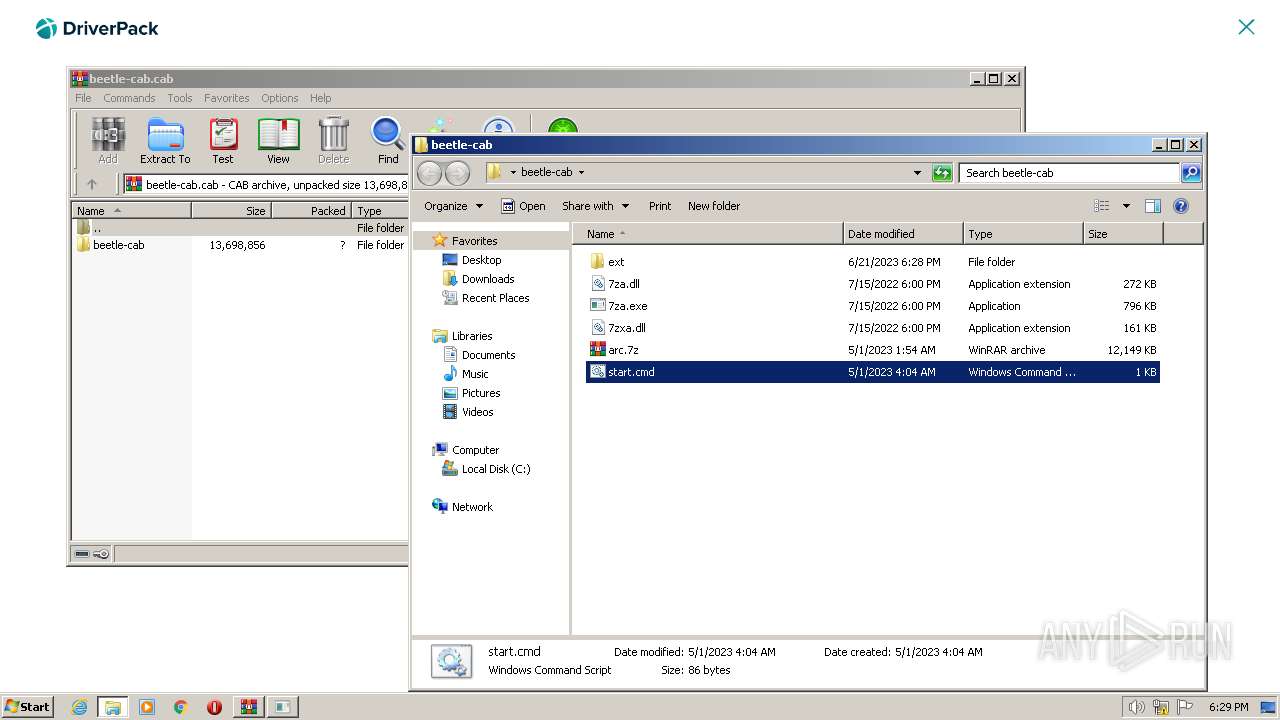
Task: Click the Open button in Explorer toolbar
Action: pos(523,206)
